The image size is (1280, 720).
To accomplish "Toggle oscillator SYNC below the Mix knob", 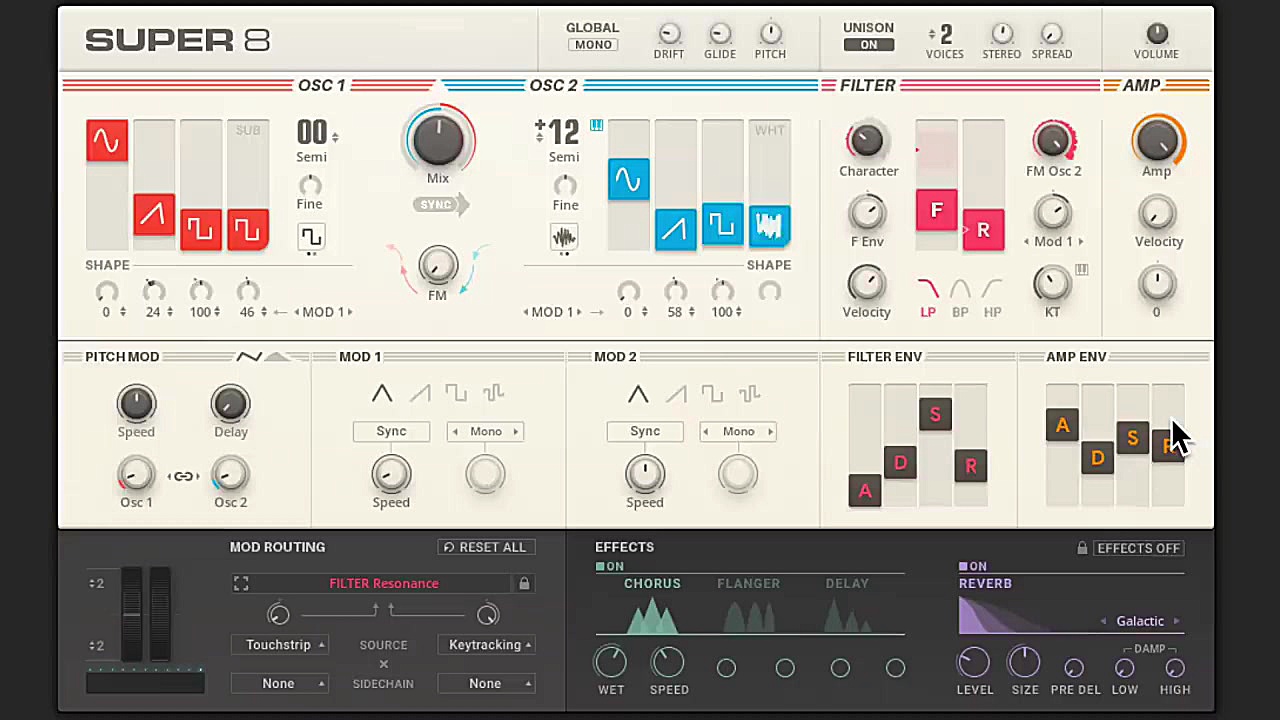I will [440, 205].
